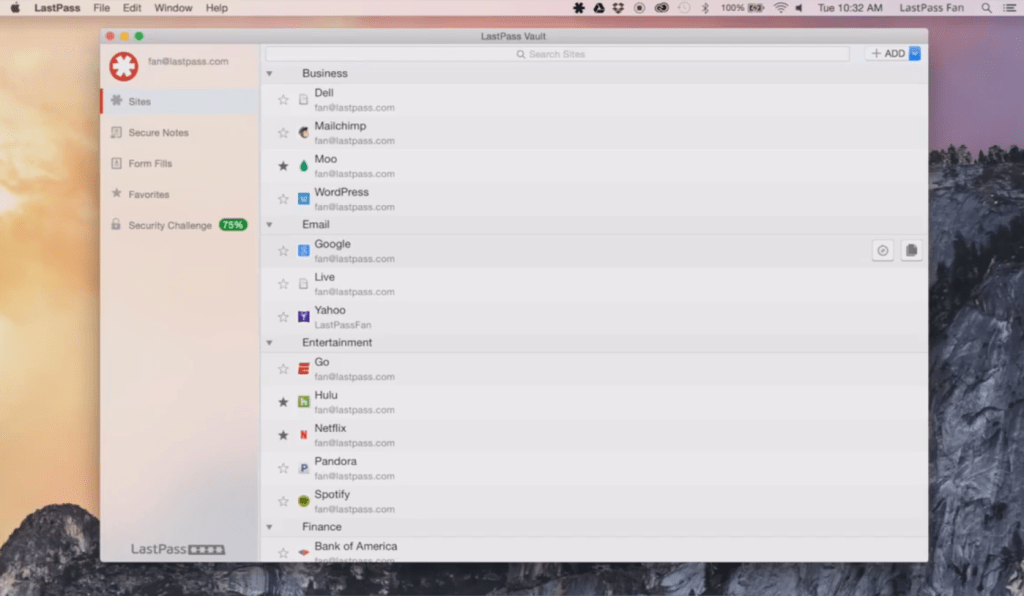Viewport: 1024px width, 596px height.
Task: Click the Yahoo site icon
Action: coord(304,317)
